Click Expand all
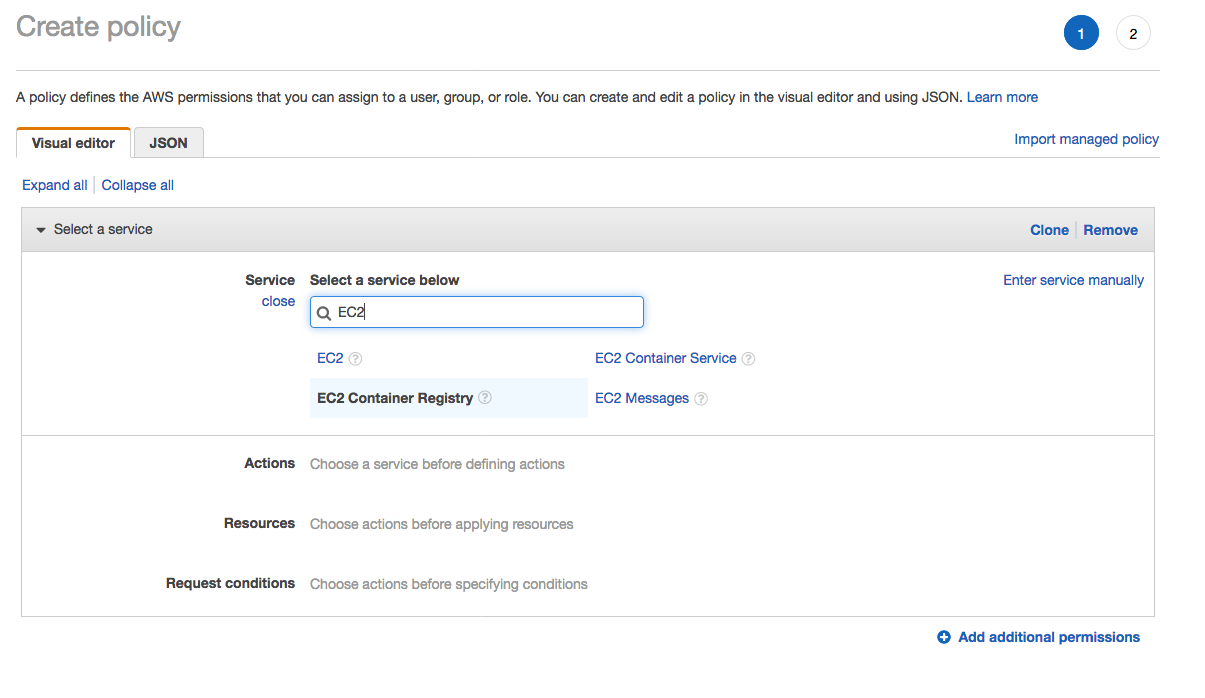This screenshot has height=698, width=1205. 55,185
